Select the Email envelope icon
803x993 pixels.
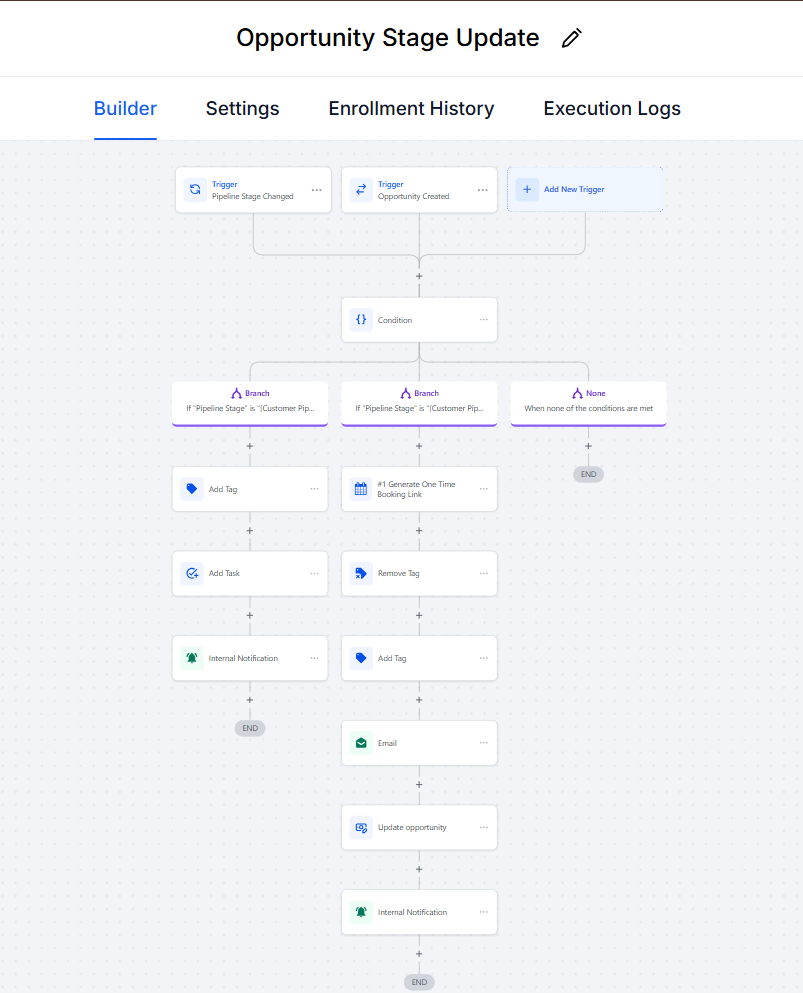pyautogui.click(x=361, y=743)
